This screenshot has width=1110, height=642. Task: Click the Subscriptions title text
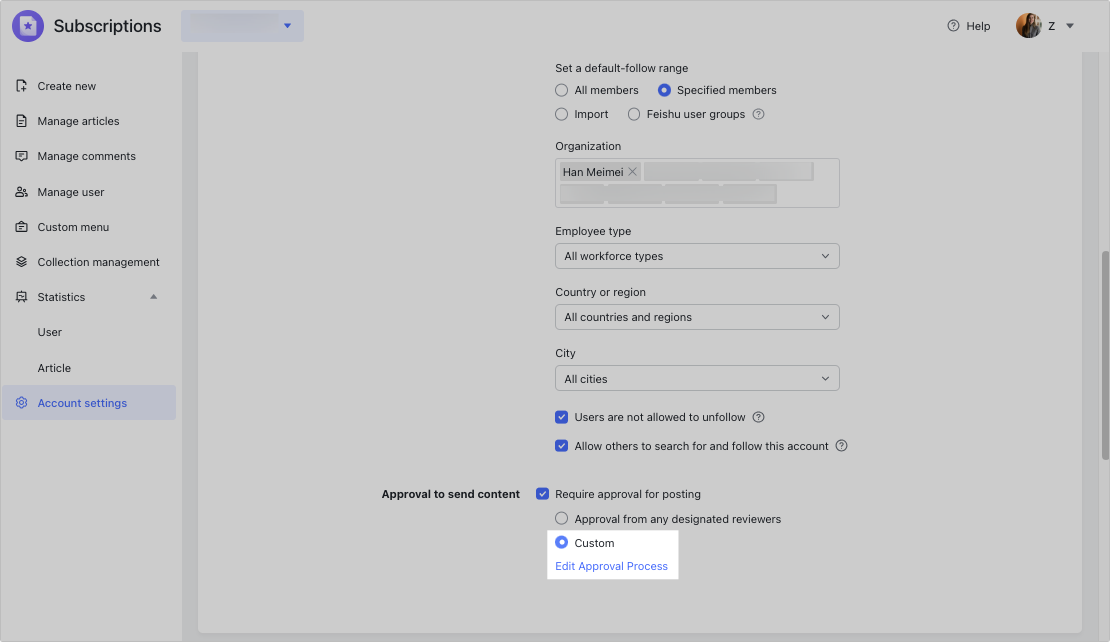pyautogui.click(x=108, y=26)
